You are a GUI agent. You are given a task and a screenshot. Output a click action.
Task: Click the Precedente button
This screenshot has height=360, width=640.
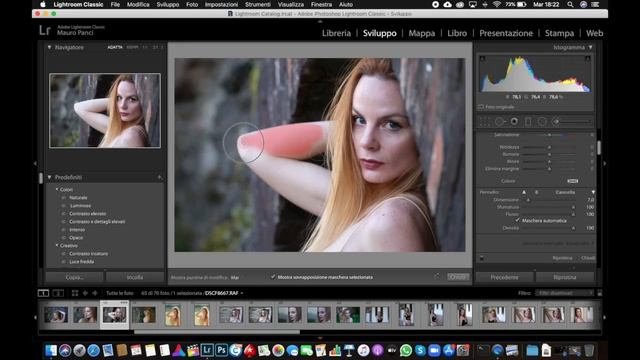pyautogui.click(x=504, y=277)
